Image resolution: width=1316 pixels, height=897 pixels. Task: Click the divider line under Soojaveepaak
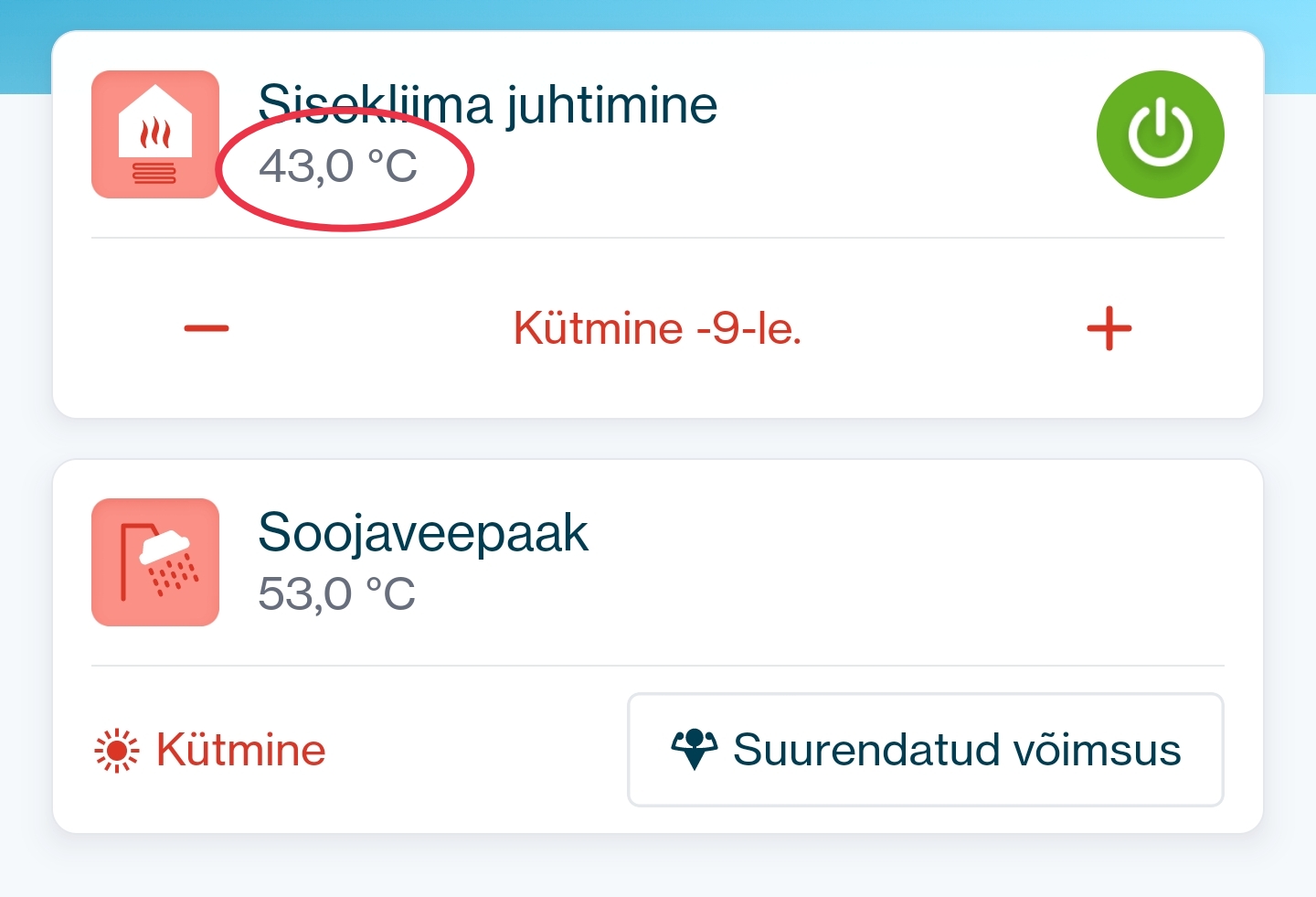(x=658, y=666)
